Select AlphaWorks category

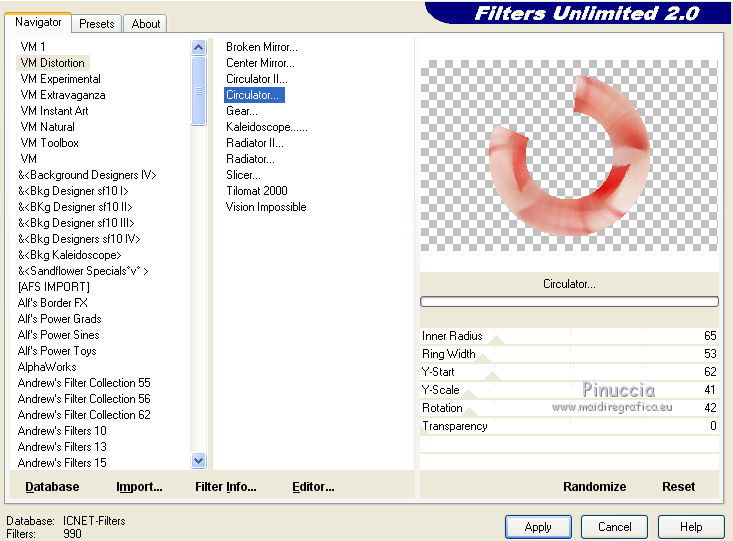[47, 367]
